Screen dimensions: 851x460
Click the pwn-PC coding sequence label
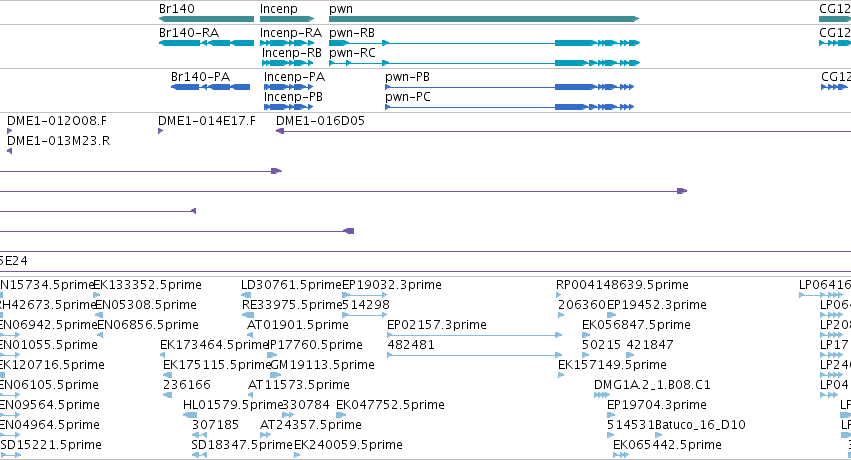[x=408, y=97]
